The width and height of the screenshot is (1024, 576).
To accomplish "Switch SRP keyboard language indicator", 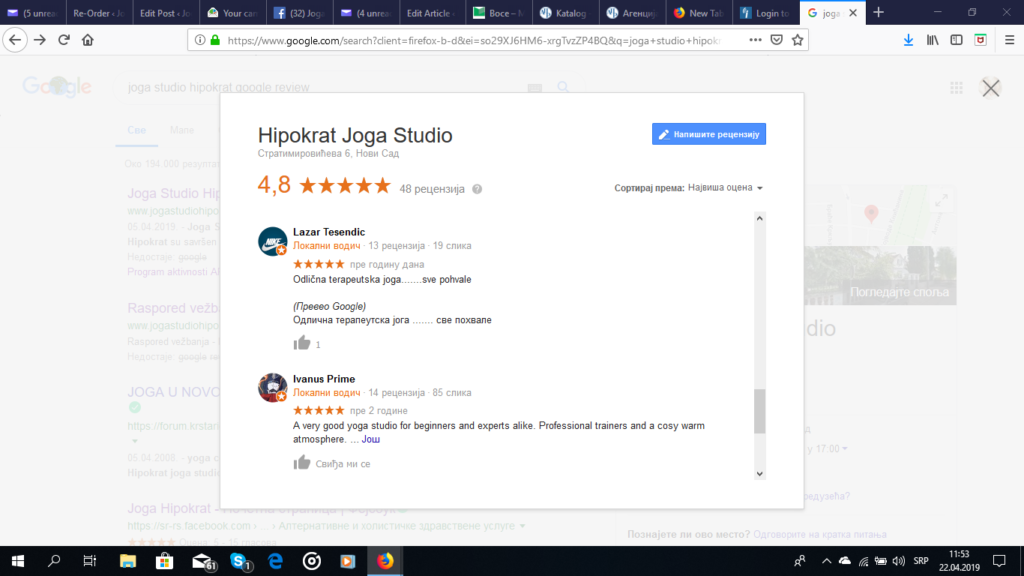I will tap(921, 561).
